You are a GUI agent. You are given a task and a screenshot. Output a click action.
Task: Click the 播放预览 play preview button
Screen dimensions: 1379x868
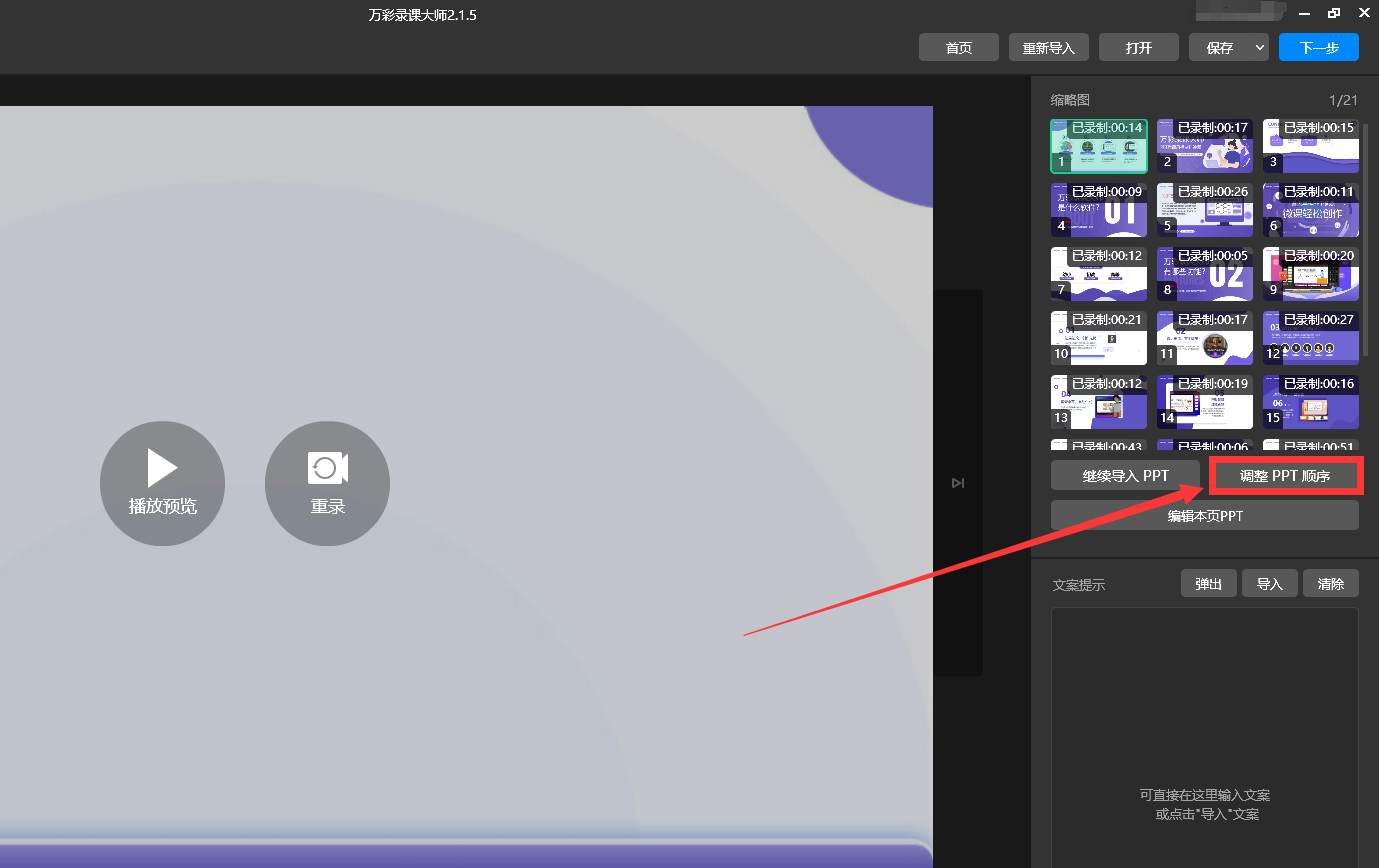[x=162, y=484]
